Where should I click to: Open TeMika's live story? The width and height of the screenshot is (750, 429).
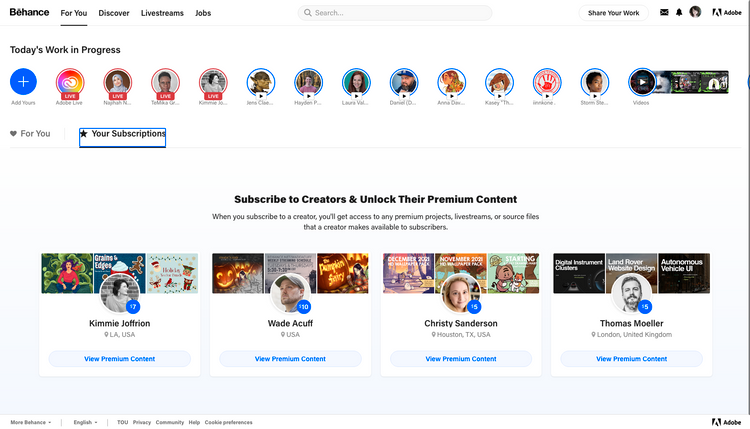click(x=165, y=83)
